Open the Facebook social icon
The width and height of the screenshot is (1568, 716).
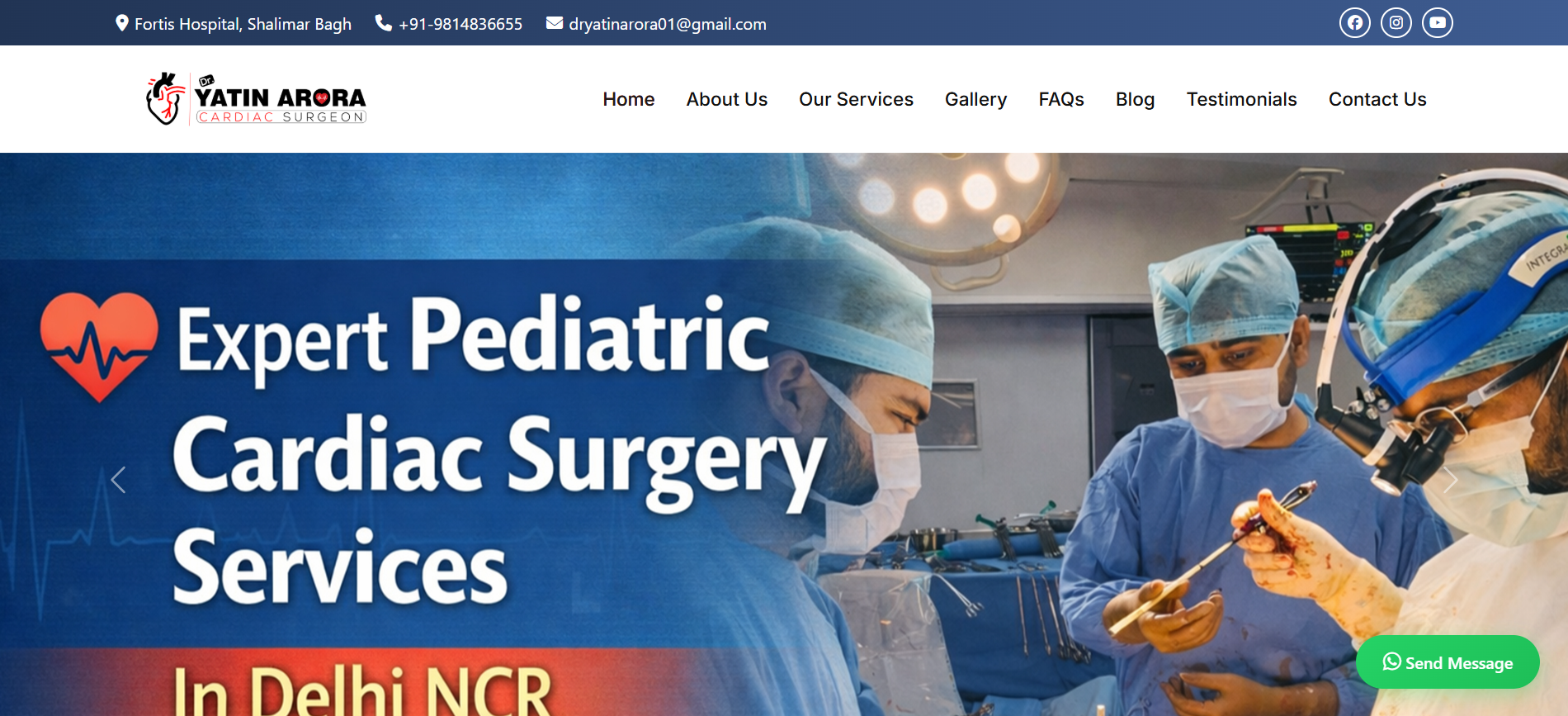tap(1354, 22)
